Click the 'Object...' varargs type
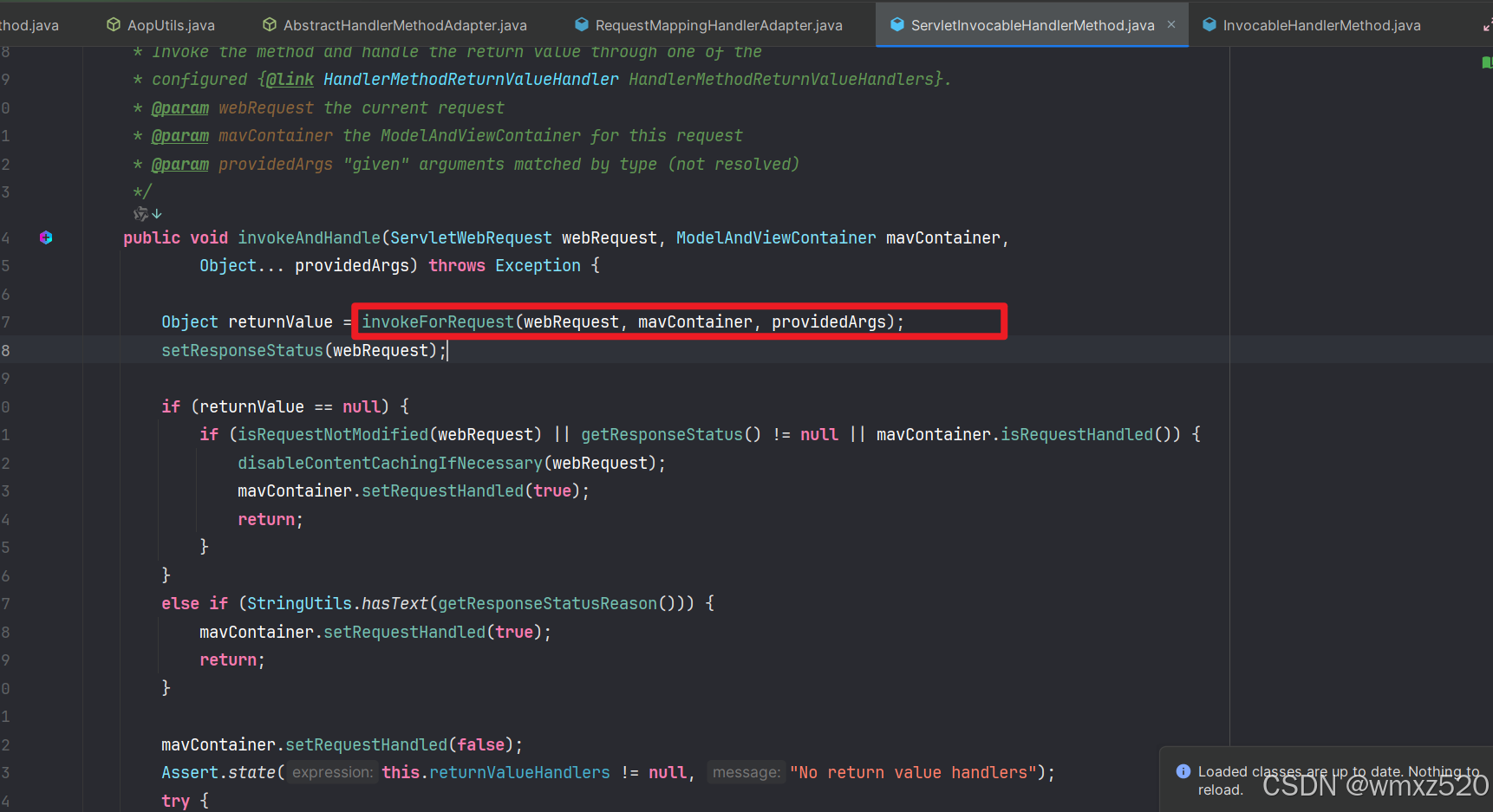 point(242,265)
